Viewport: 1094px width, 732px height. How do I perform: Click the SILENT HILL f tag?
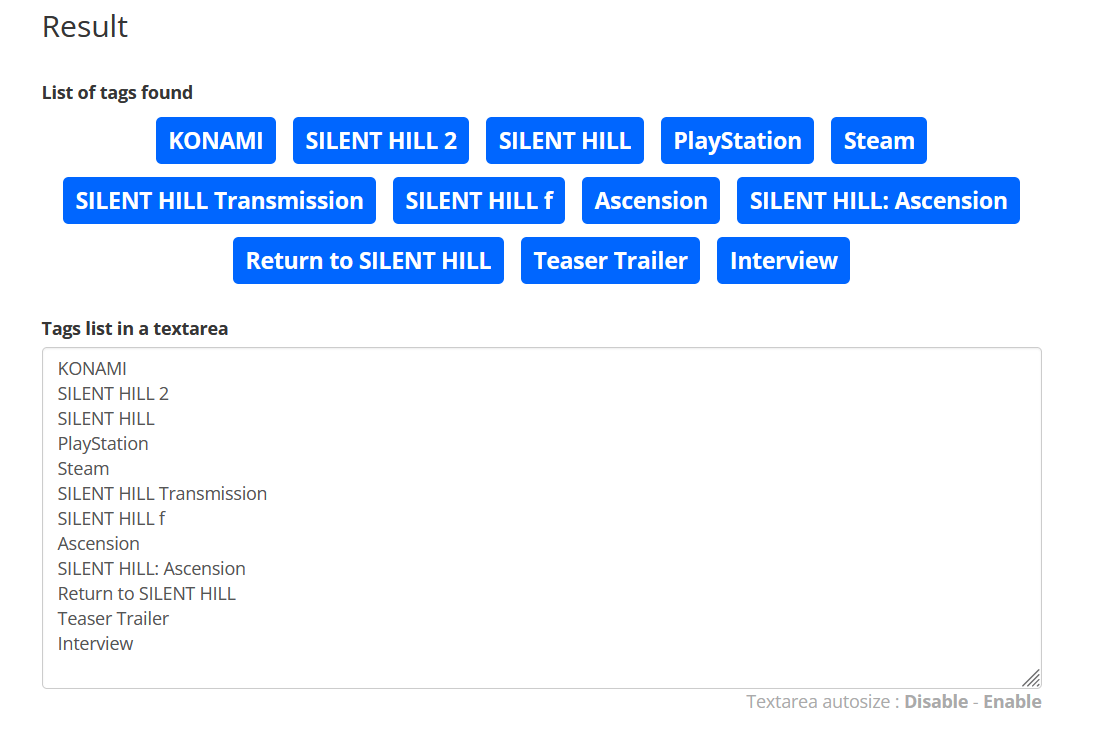(x=479, y=200)
